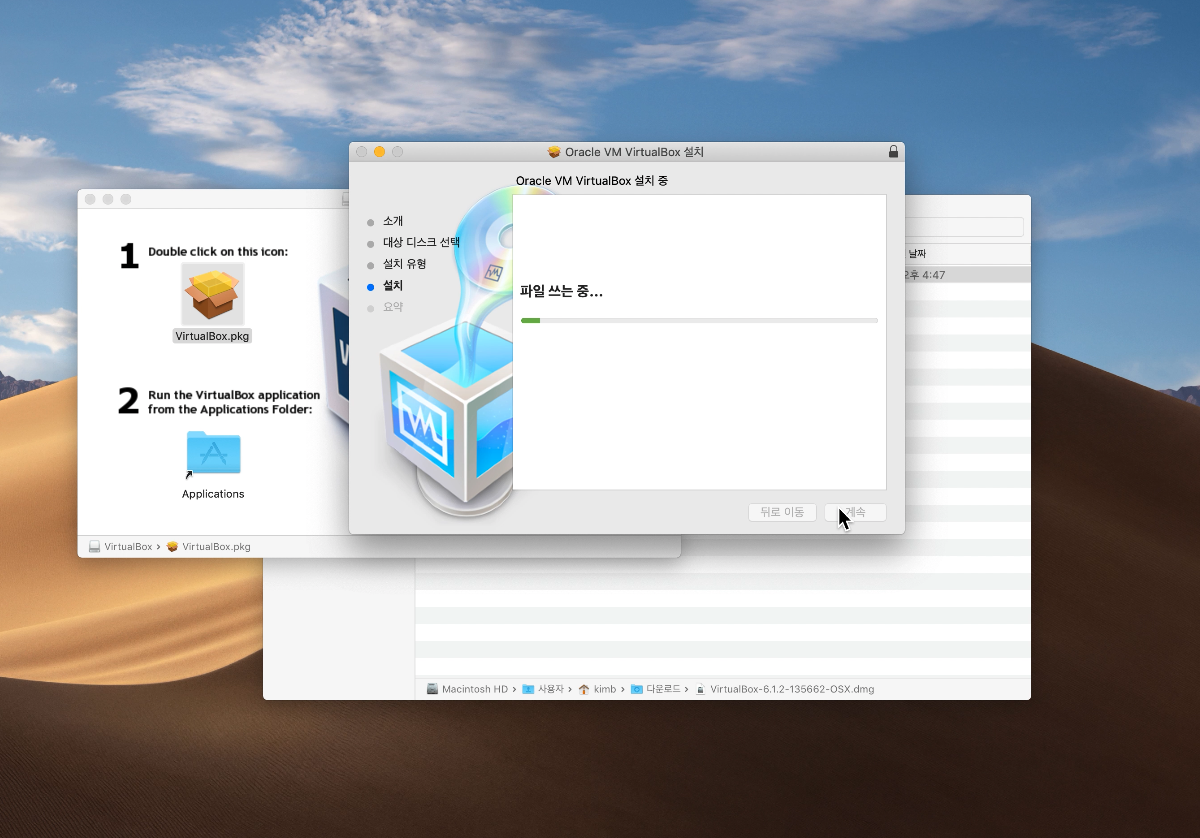Click the Oracle VM VirtualBox 설치 window title

(x=634, y=152)
